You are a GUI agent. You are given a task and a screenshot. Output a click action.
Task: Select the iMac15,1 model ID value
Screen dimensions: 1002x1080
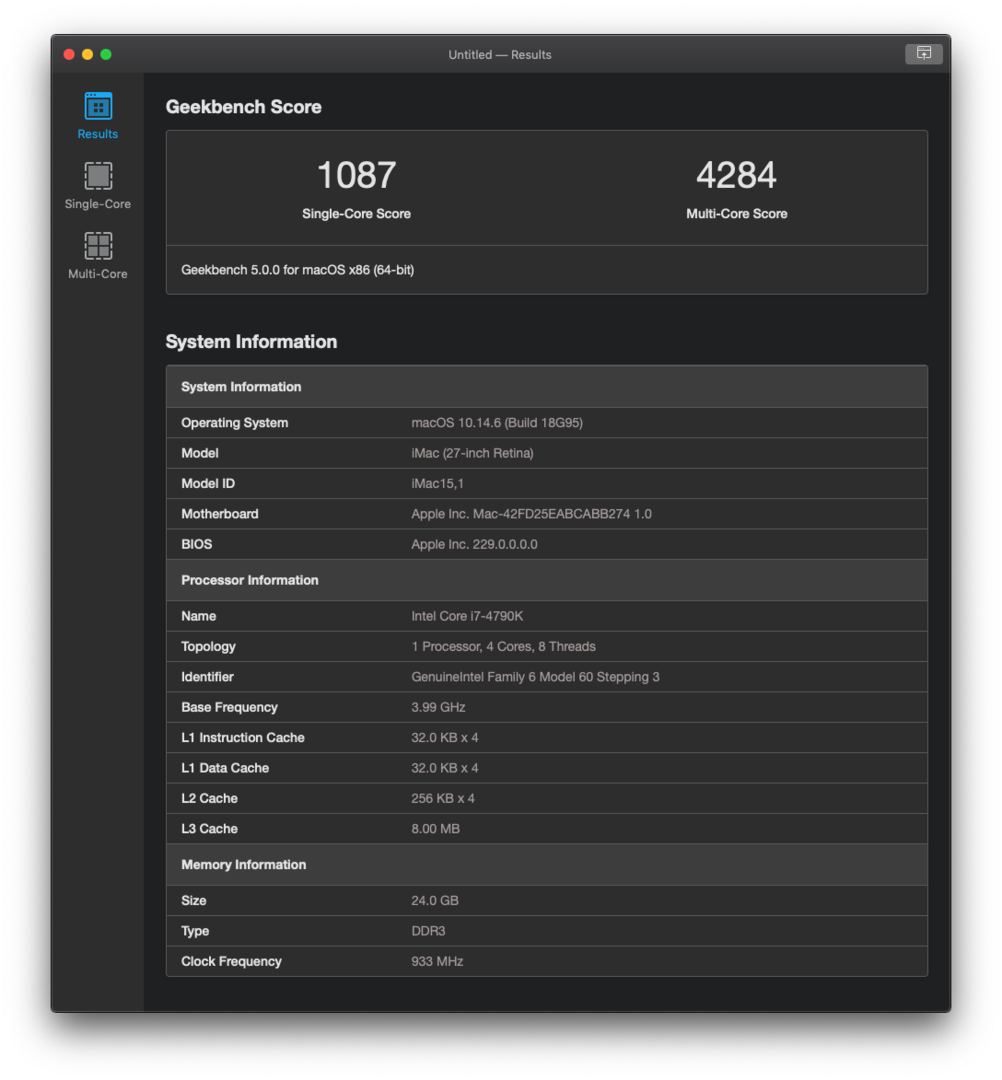[437, 484]
